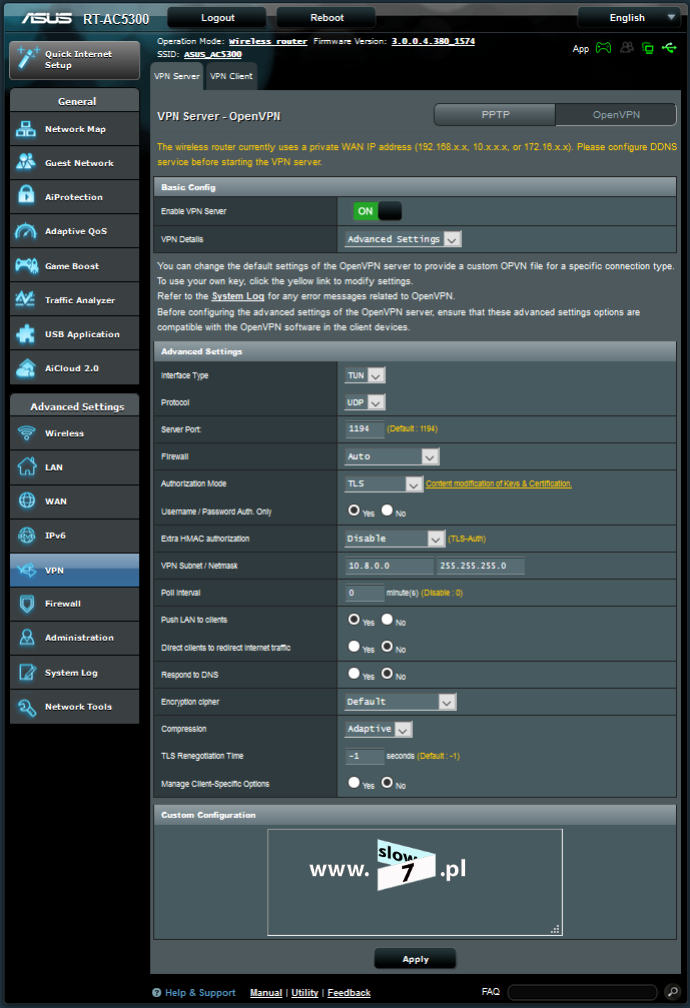Open the Firewall Auto dropdown
The image size is (690, 1008).
point(392,456)
